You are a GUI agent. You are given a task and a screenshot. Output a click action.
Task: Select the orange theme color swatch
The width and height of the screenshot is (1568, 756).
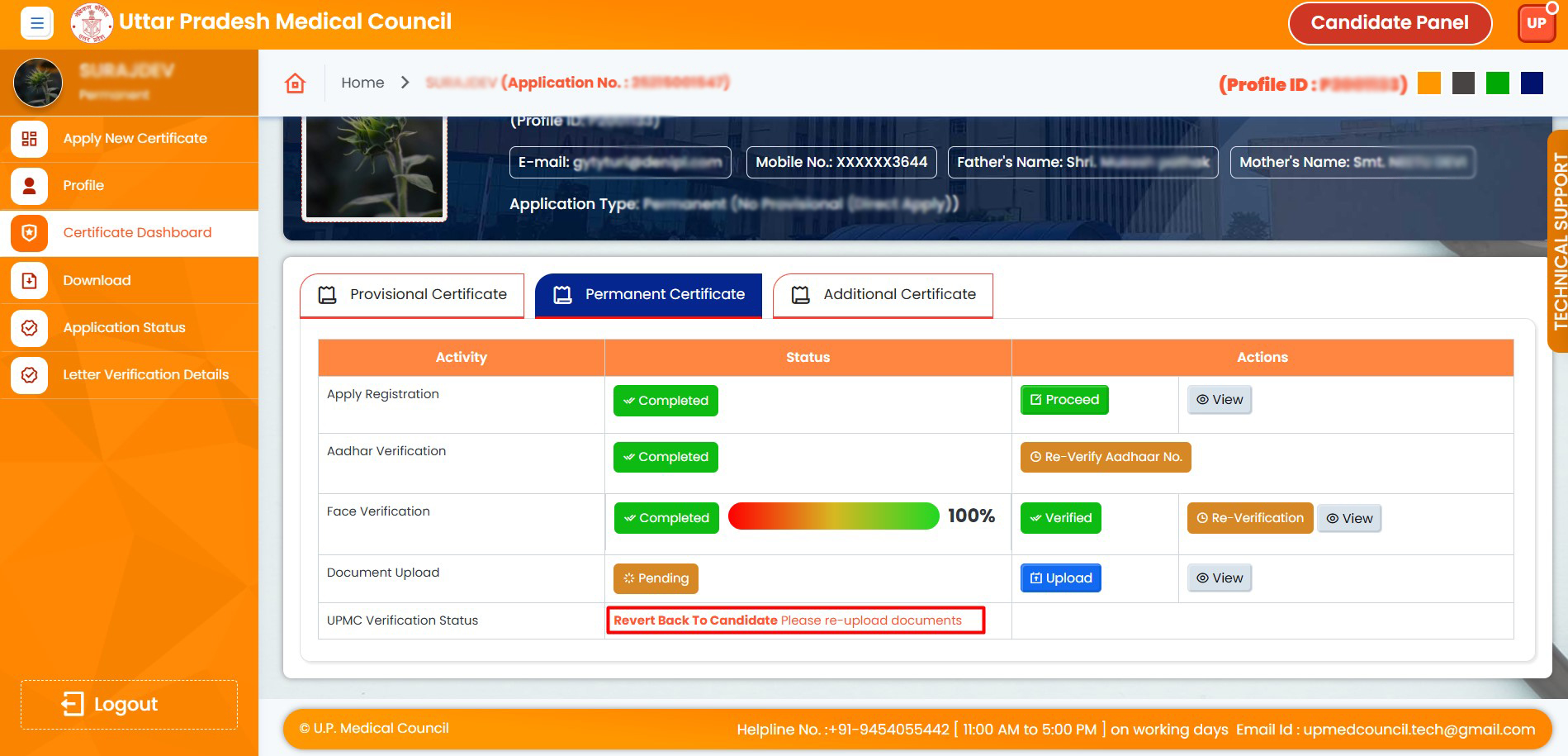1428,83
